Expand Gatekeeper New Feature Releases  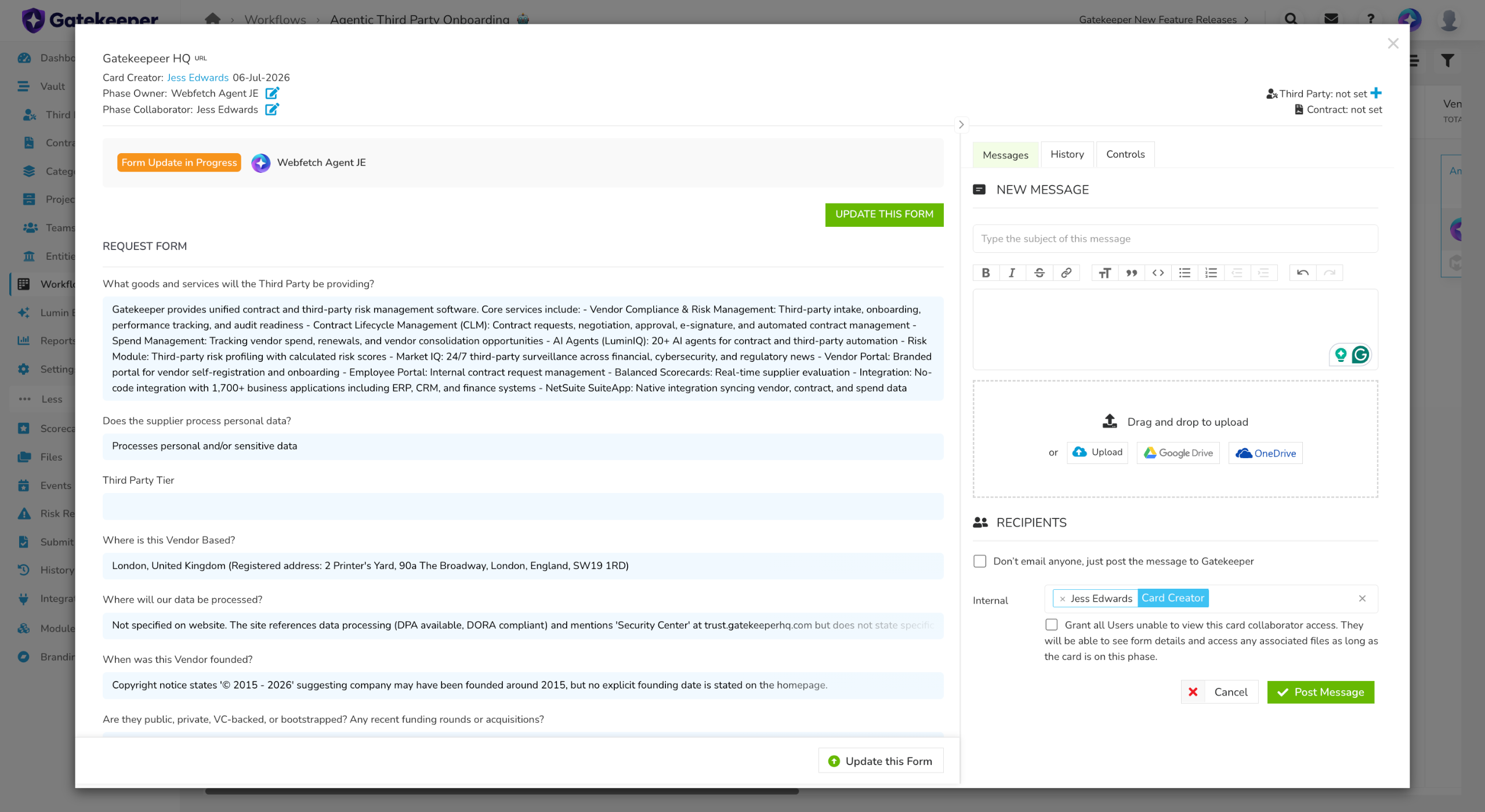click(x=1164, y=19)
